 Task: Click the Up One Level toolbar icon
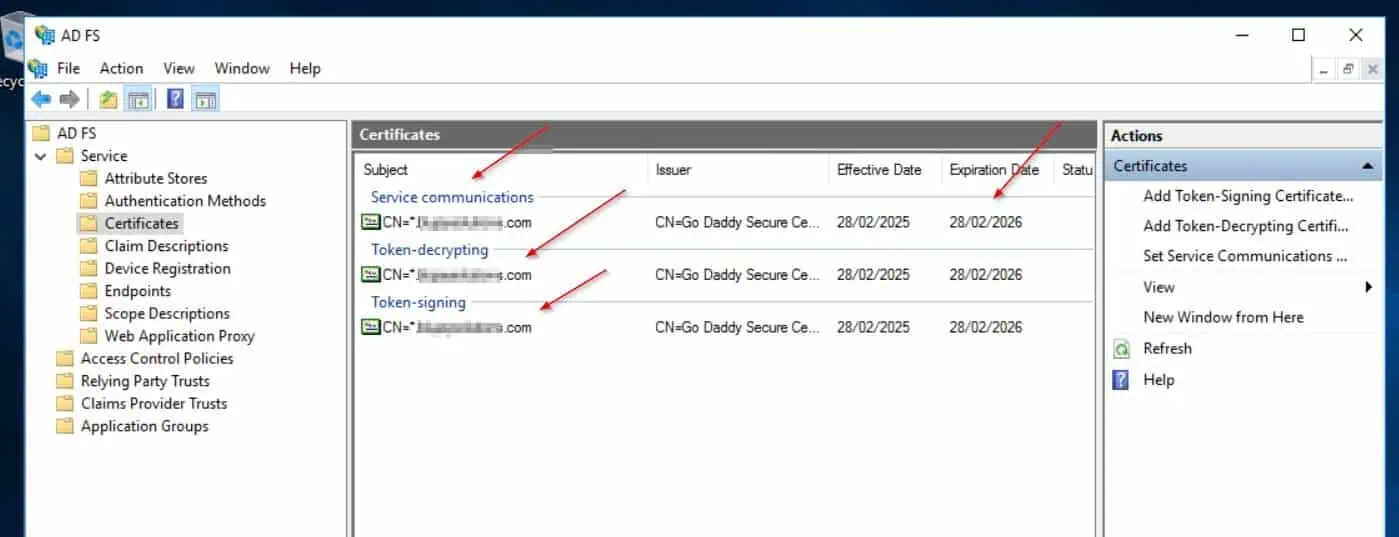click(x=108, y=99)
